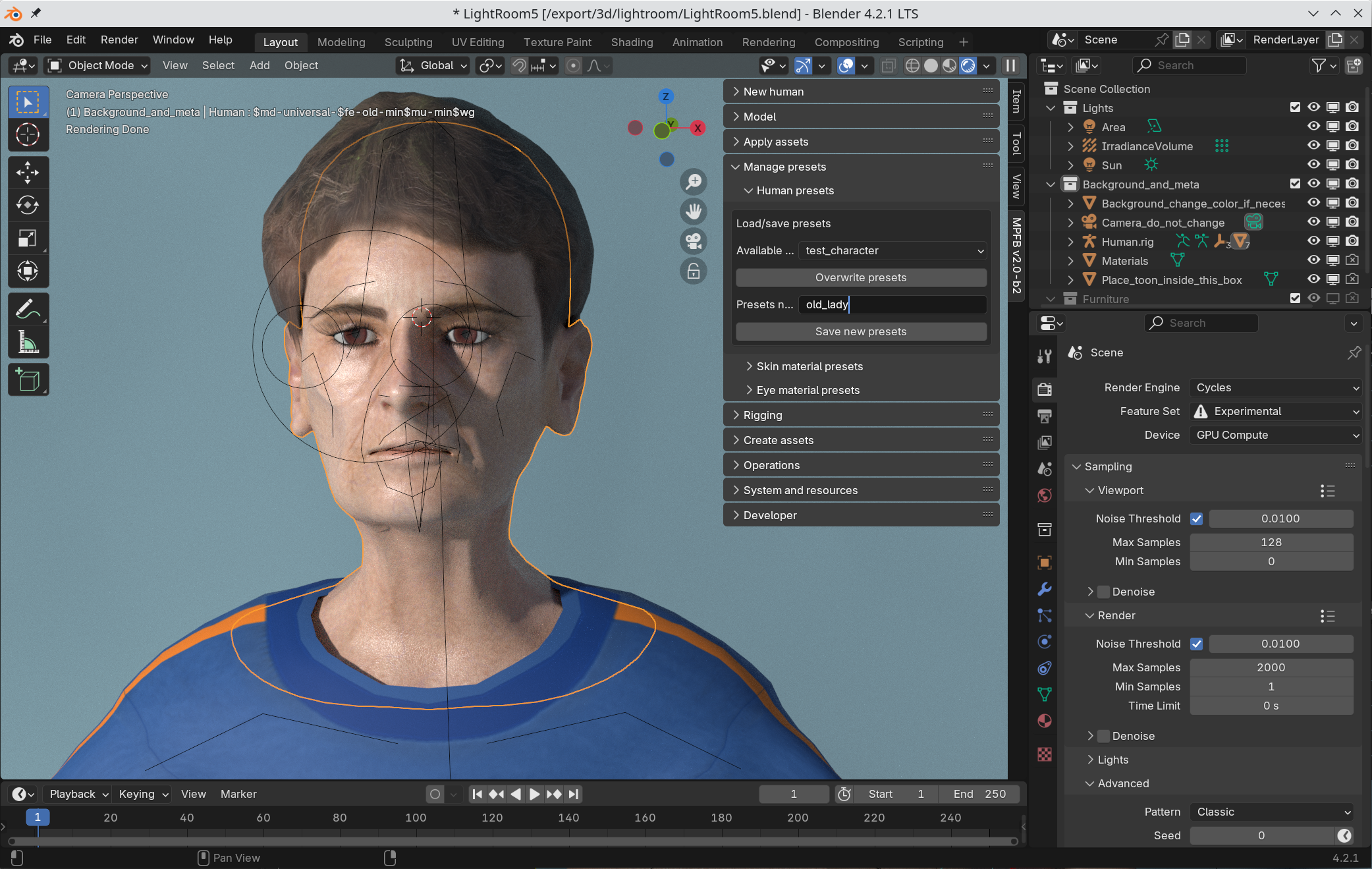Hide the Area light in viewport
Image resolution: width=1372 pixels, height=869 pixels.
(1313, 126)
